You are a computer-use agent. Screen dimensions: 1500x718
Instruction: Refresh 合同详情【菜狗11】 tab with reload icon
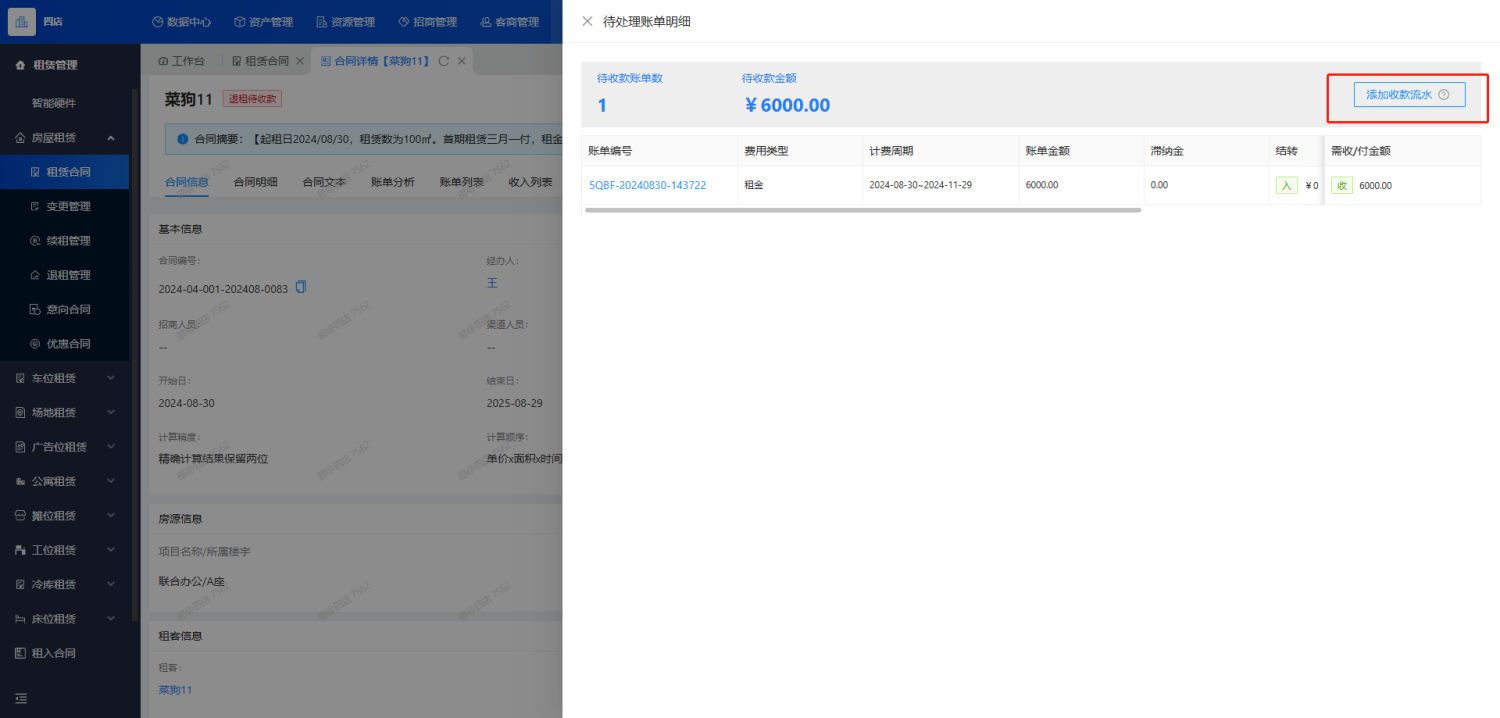point(443,61)
